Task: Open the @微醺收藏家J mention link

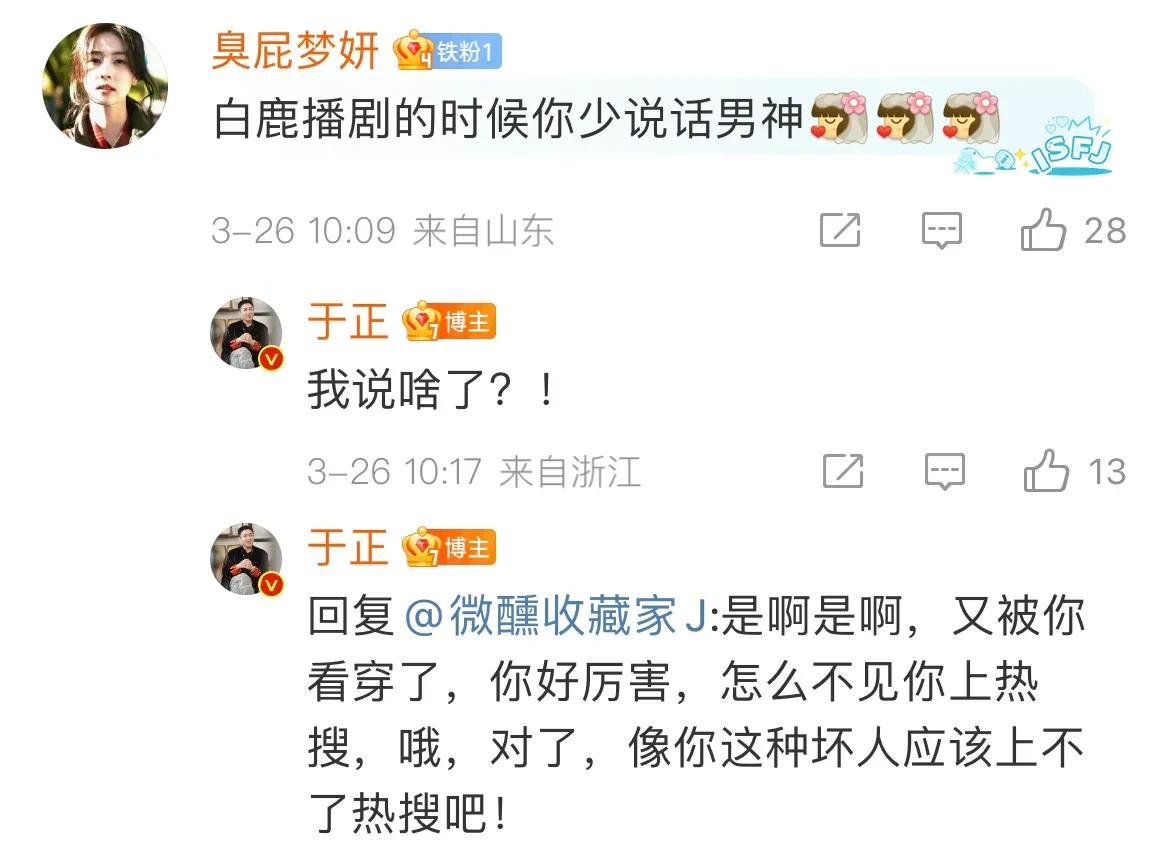Action: [556, 616]
